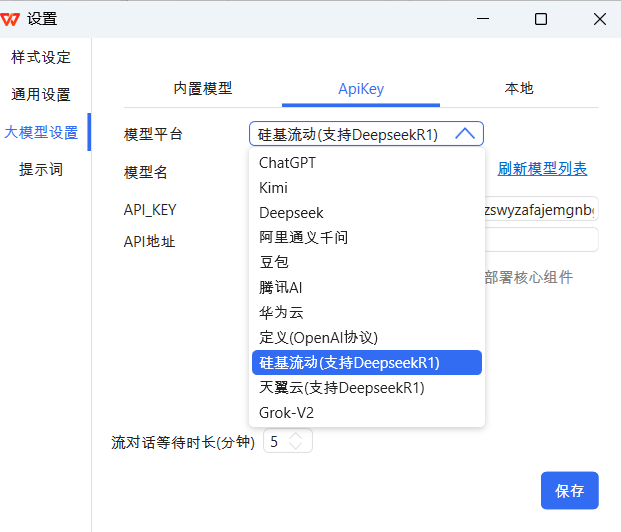This screenshot has height=532, width=621.
Task: Click the 刷新模型列表 link
Action: pyautogui.click(x=542, y=169)
